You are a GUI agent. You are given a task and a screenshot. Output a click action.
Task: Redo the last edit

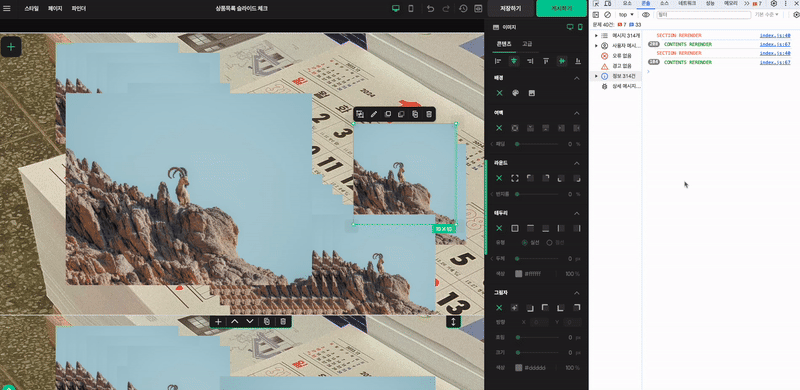(446, 9)
